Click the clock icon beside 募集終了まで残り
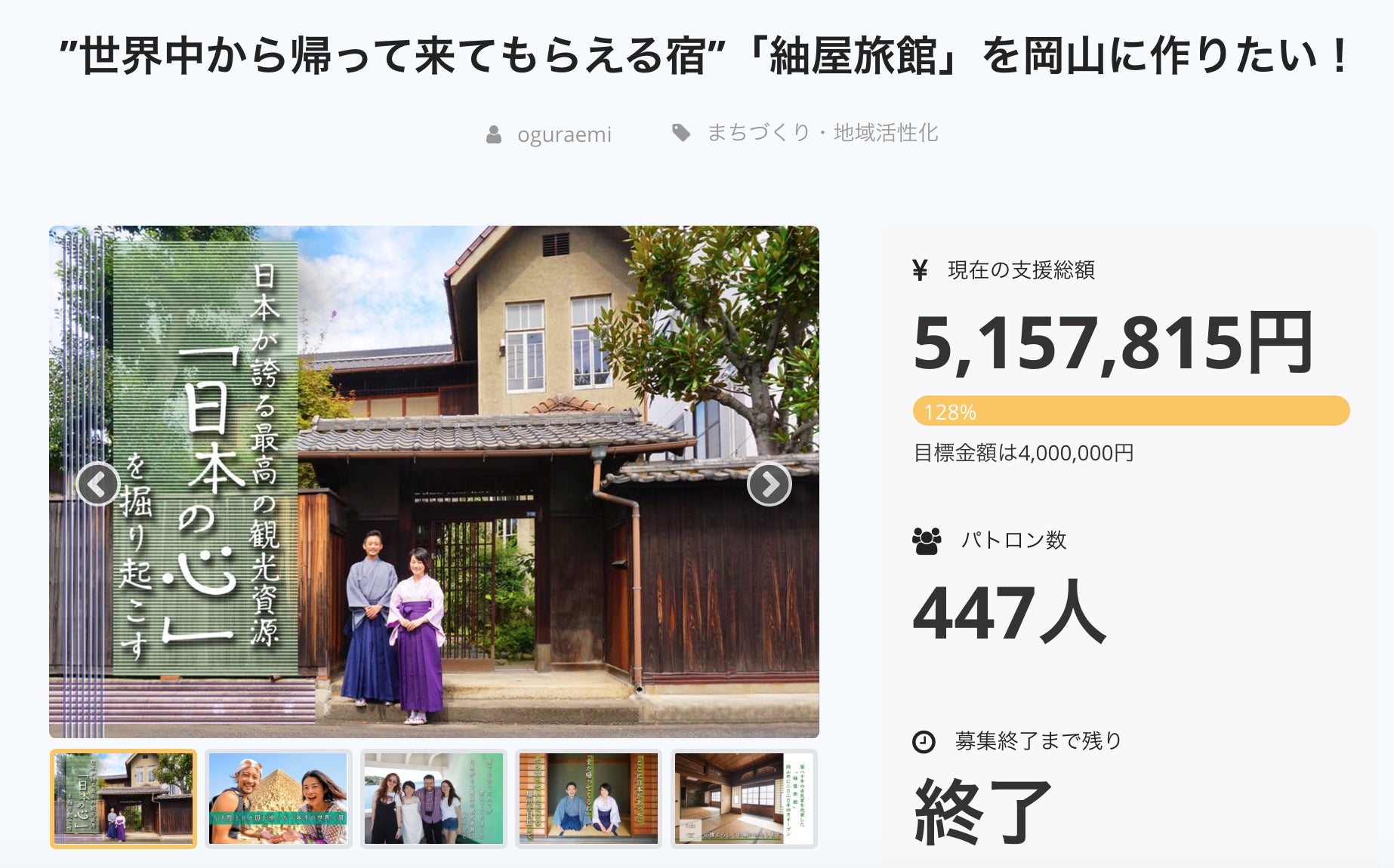1394x868 pixels. point(924,742)
